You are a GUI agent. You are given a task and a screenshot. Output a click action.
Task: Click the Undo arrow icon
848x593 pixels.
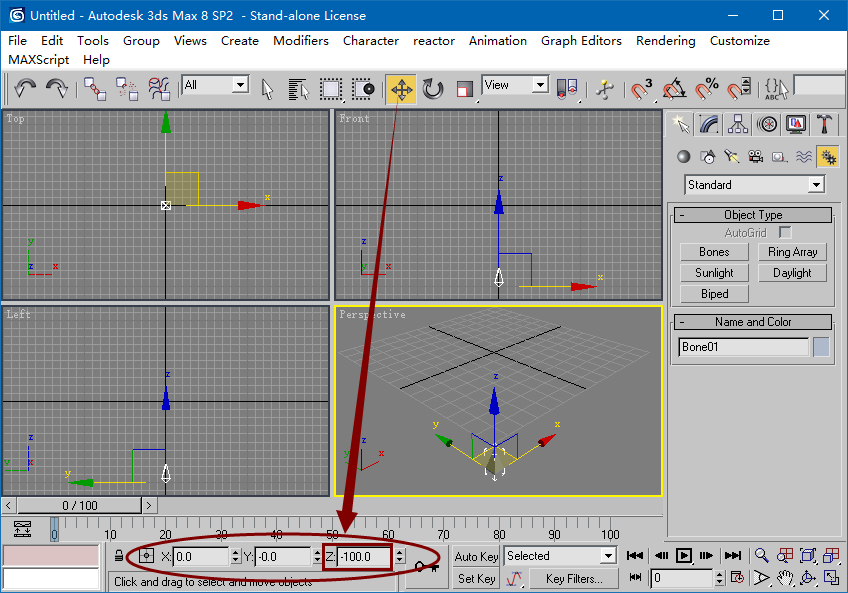click(25, 88)
